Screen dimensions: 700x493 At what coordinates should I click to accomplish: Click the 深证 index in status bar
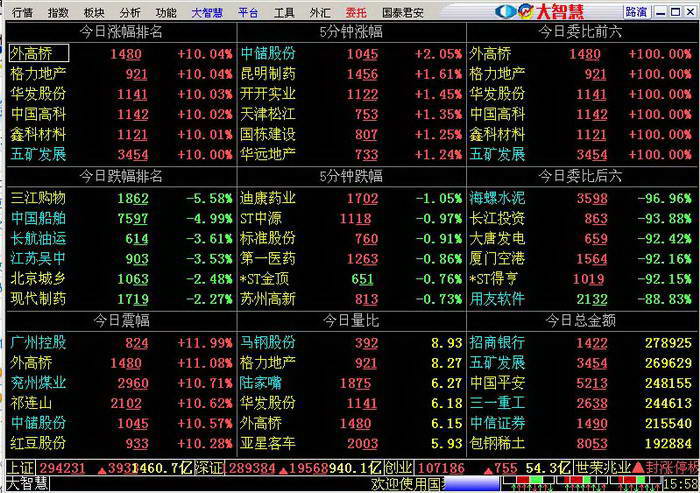click(x=209, y=468)
